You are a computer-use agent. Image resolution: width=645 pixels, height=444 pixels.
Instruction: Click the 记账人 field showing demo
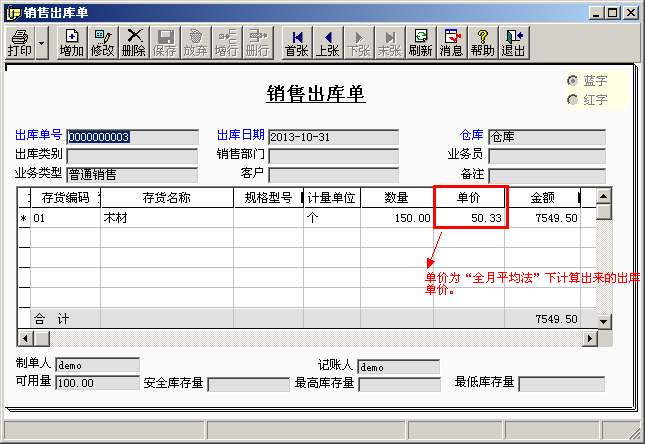click(x=399, y=367)
